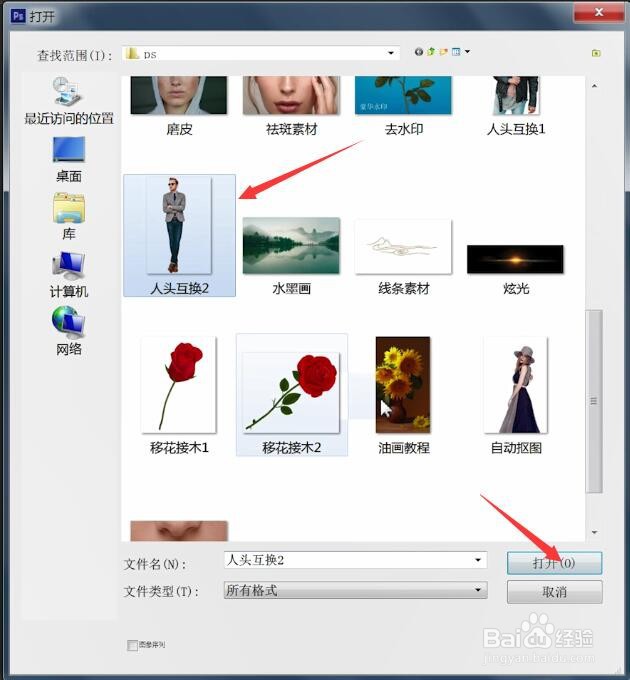
Task: Click the 自动抠图 file name label
Action: (x=516, y=448)
